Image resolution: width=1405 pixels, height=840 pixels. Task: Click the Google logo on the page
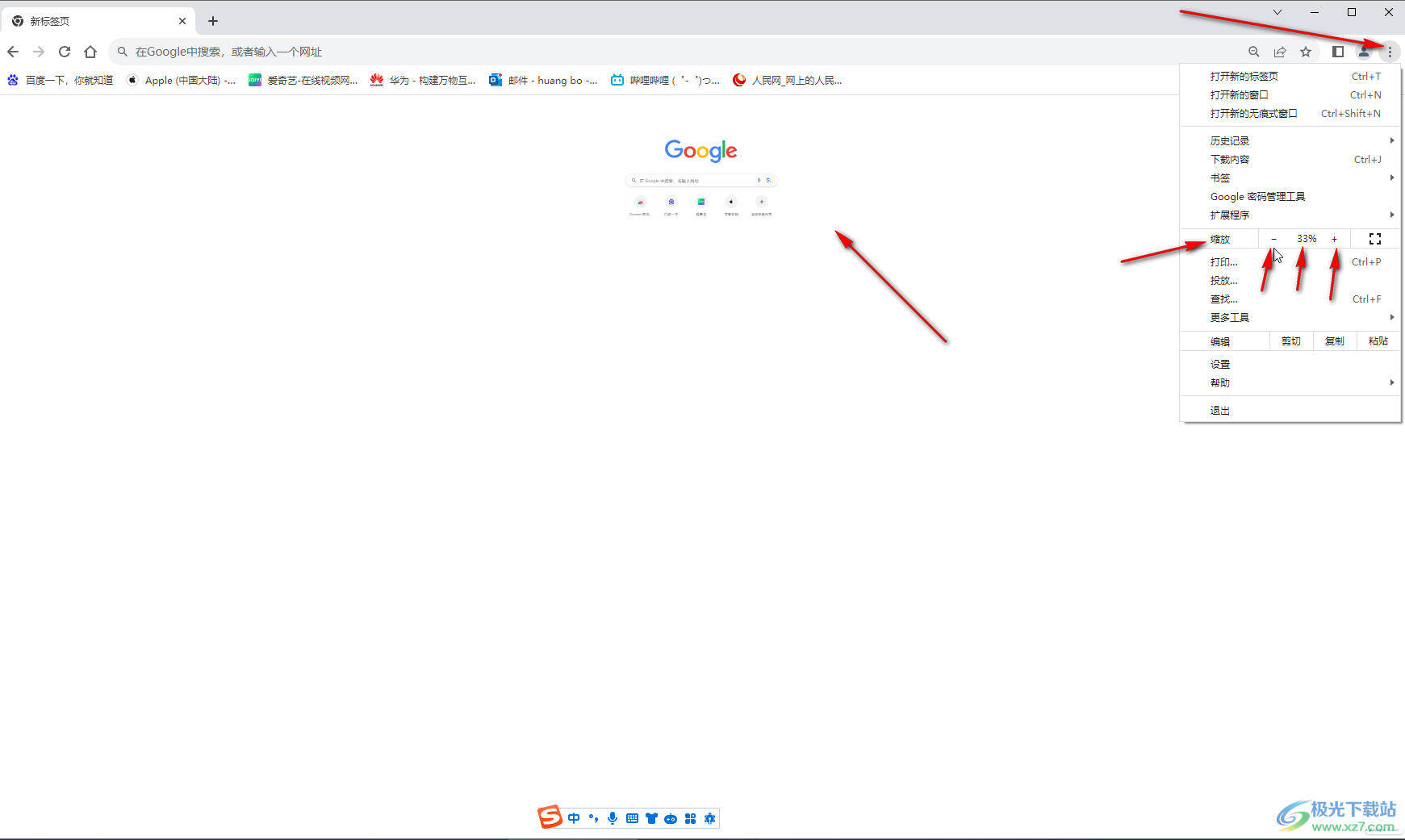701,150
